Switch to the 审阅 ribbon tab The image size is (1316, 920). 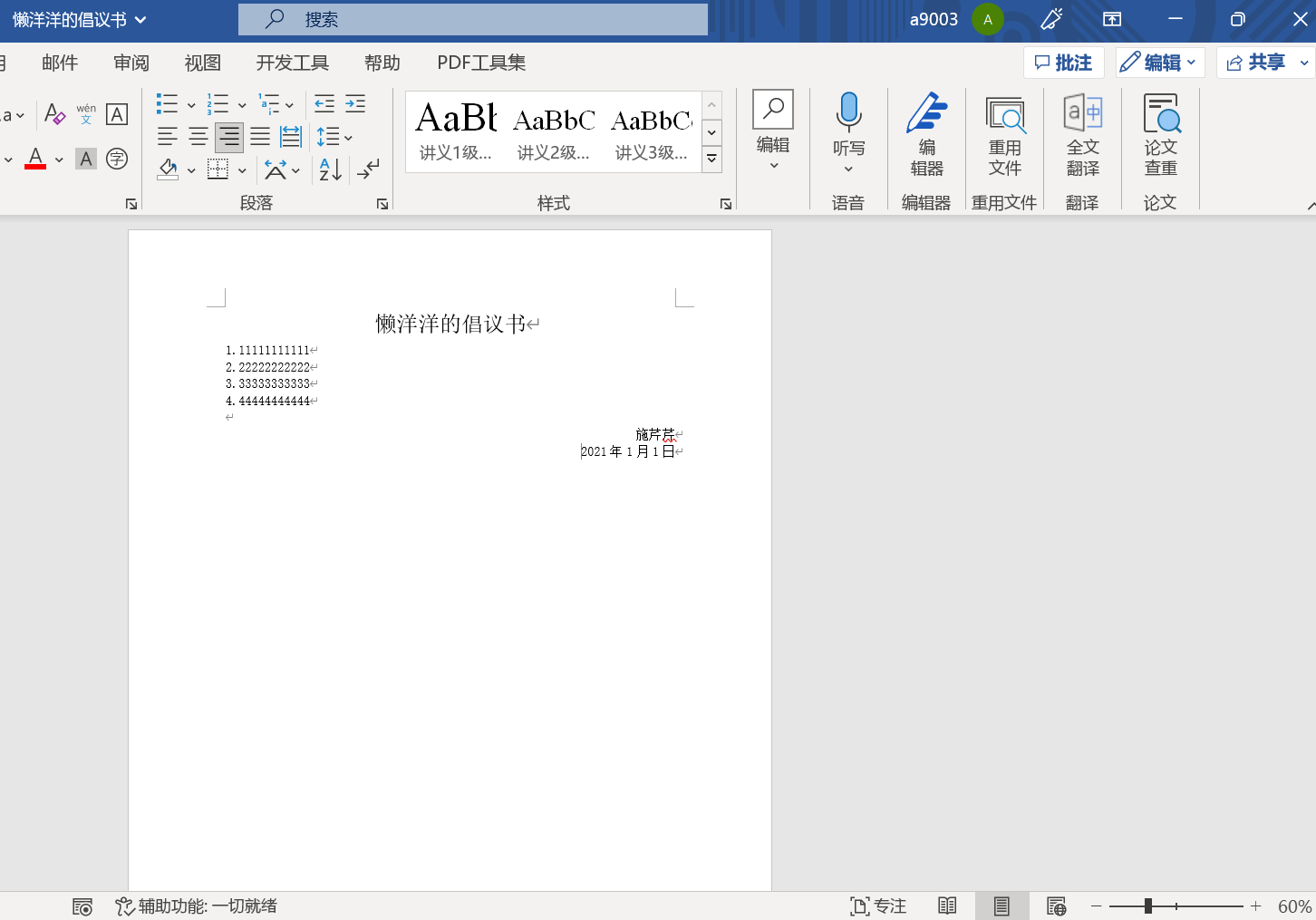click(131, 63)
